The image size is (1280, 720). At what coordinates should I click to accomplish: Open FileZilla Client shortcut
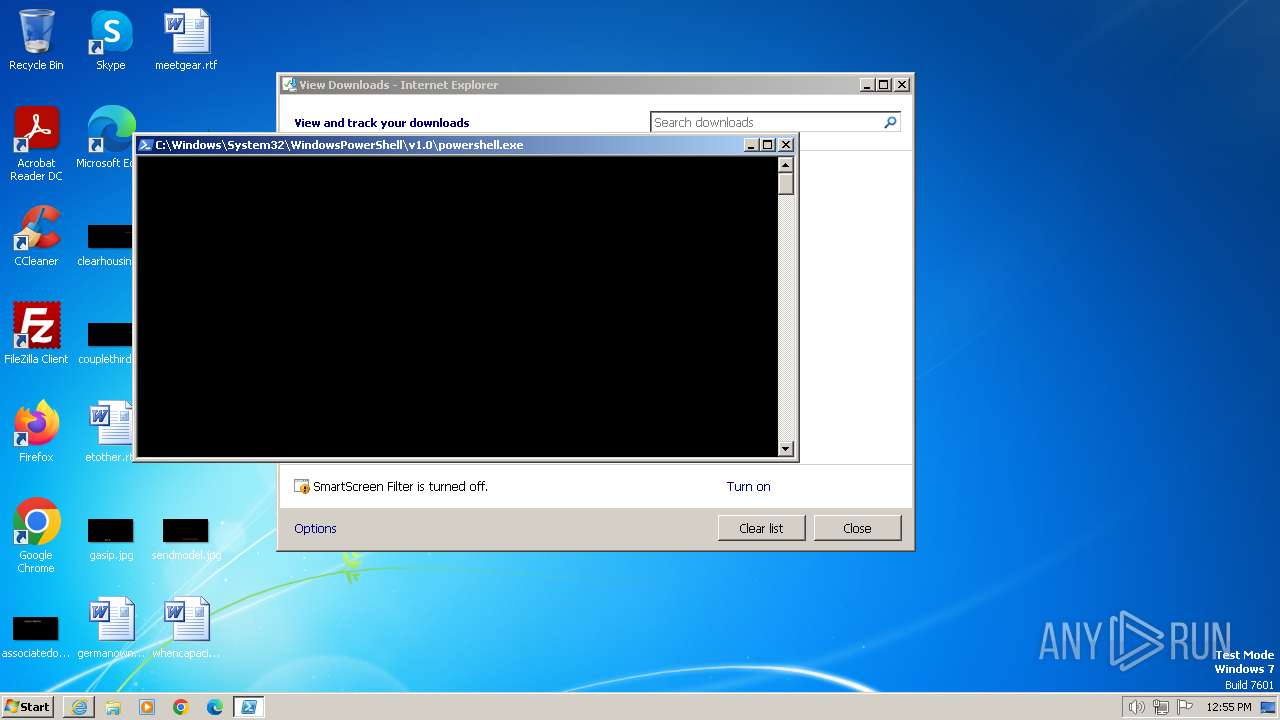click(x=36, y=333)
